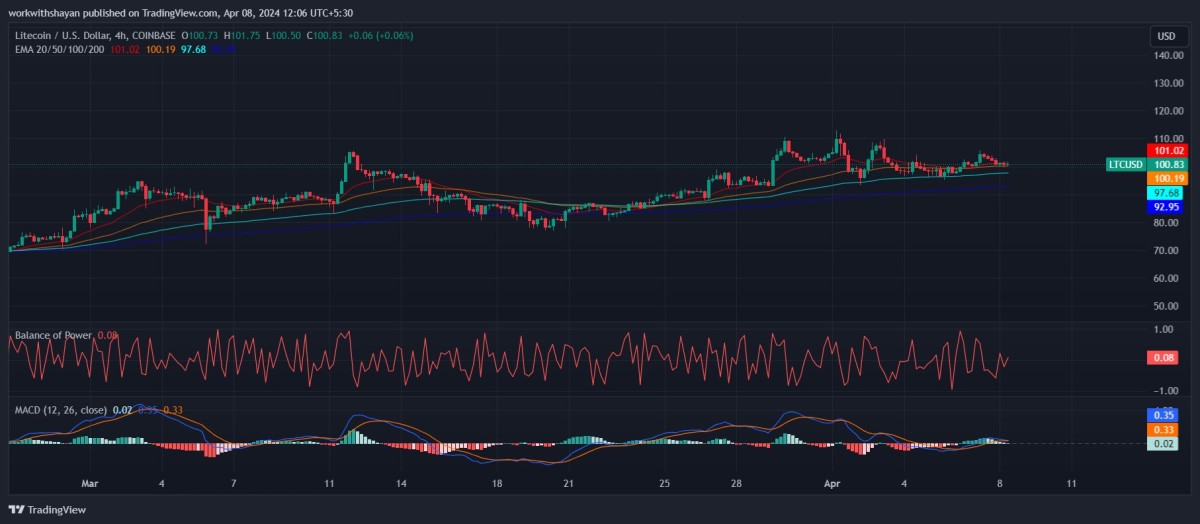
Task: Click the MACD (12, 26, close) legend
Action: [x=60, y=410]
